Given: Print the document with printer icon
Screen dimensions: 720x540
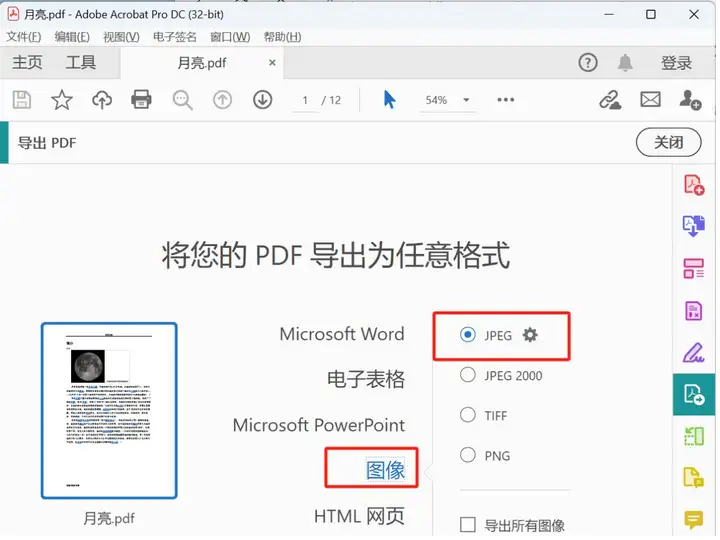Looking at the screenshot, I should (142, 100).
